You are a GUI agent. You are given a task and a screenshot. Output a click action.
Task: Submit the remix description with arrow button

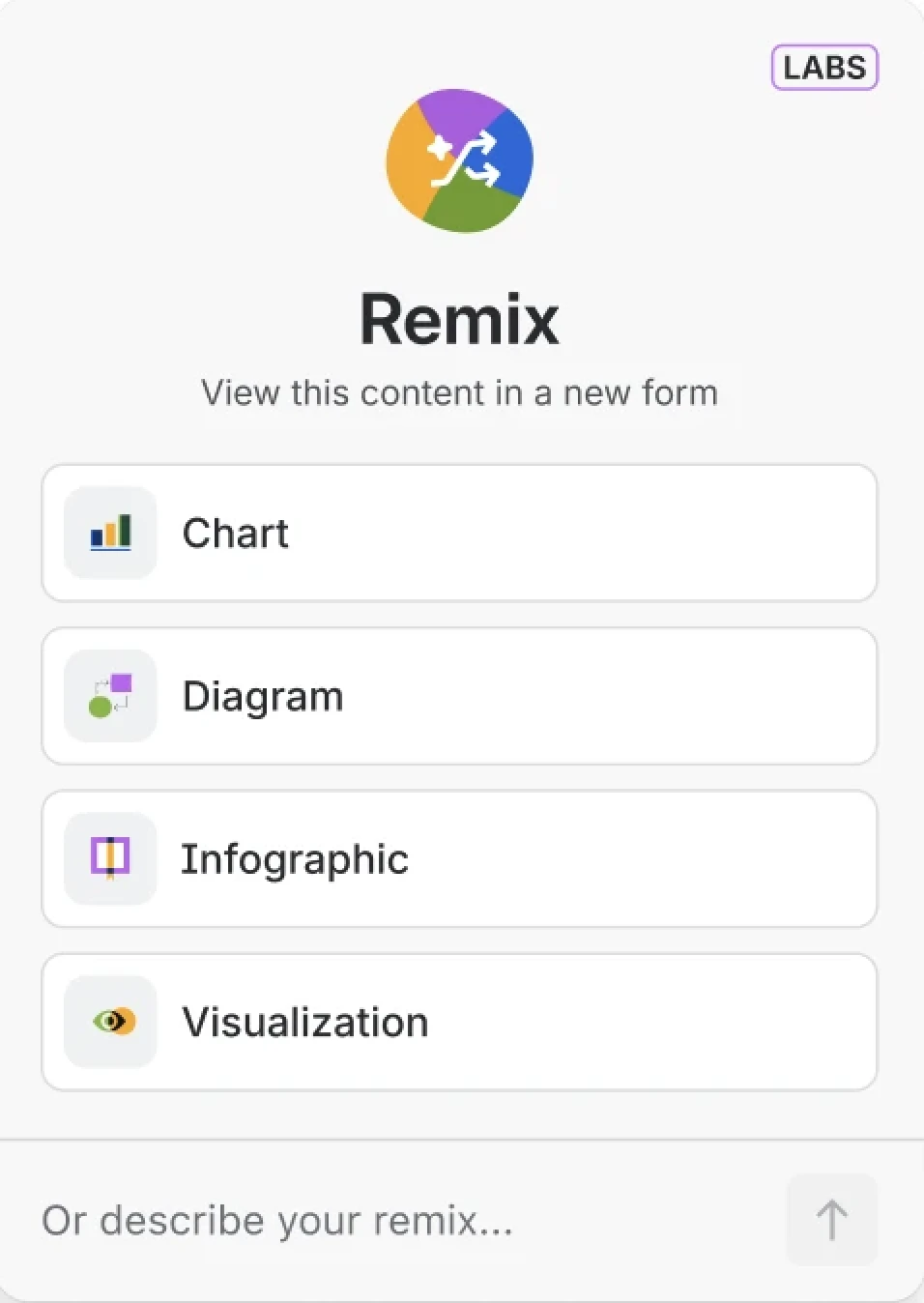[831, 1220]
